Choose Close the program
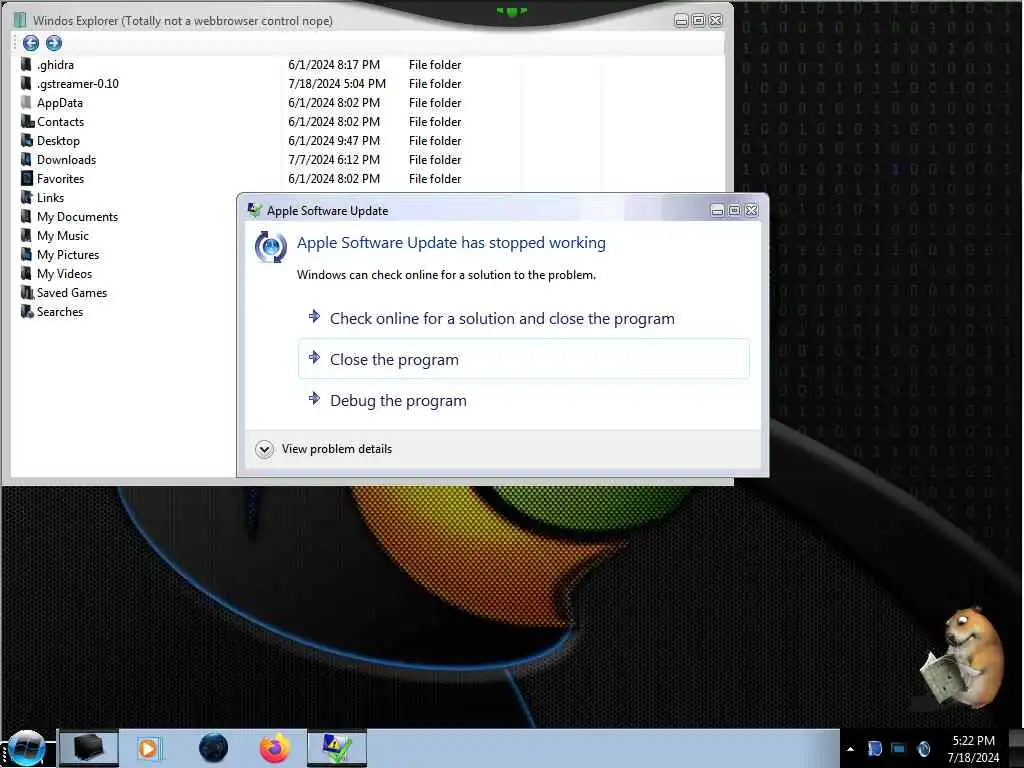Viewport: 1024px width, 768px height. pyautogui.click(x=524, y=359)
